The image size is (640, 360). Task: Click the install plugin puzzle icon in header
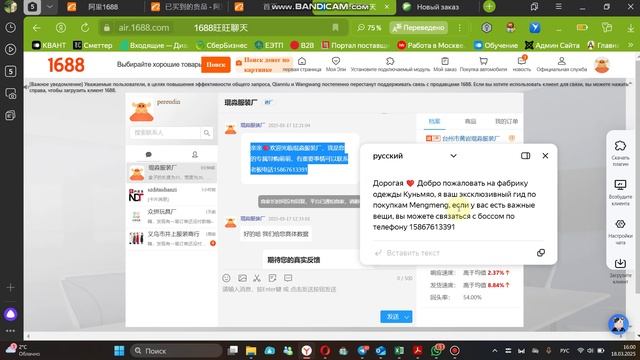coord(390,61)
